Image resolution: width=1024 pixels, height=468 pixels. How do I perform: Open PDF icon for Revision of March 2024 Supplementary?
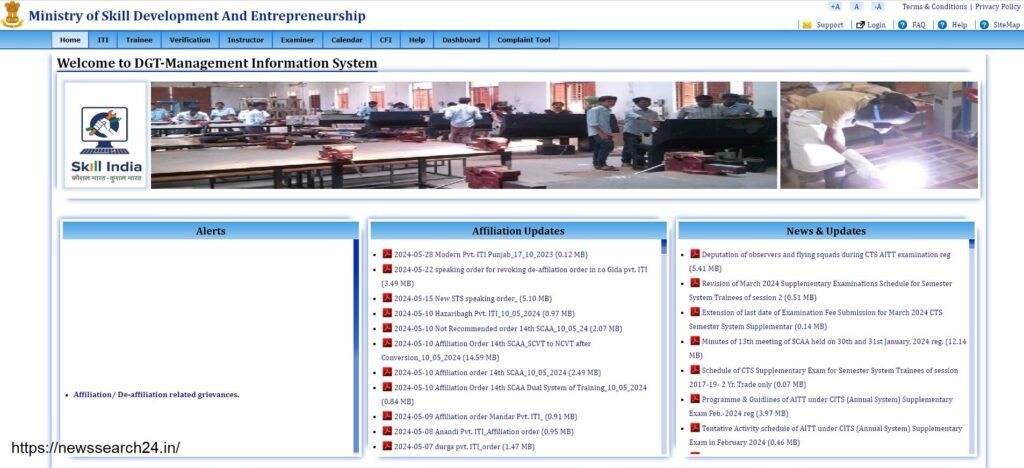(x=695, y=283)
